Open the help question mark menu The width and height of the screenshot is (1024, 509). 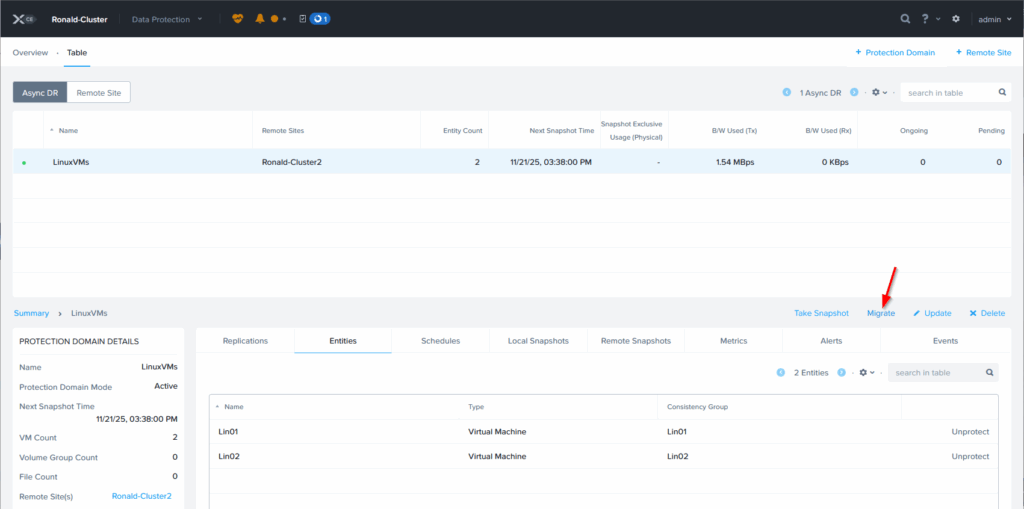[x=926, y=19]
